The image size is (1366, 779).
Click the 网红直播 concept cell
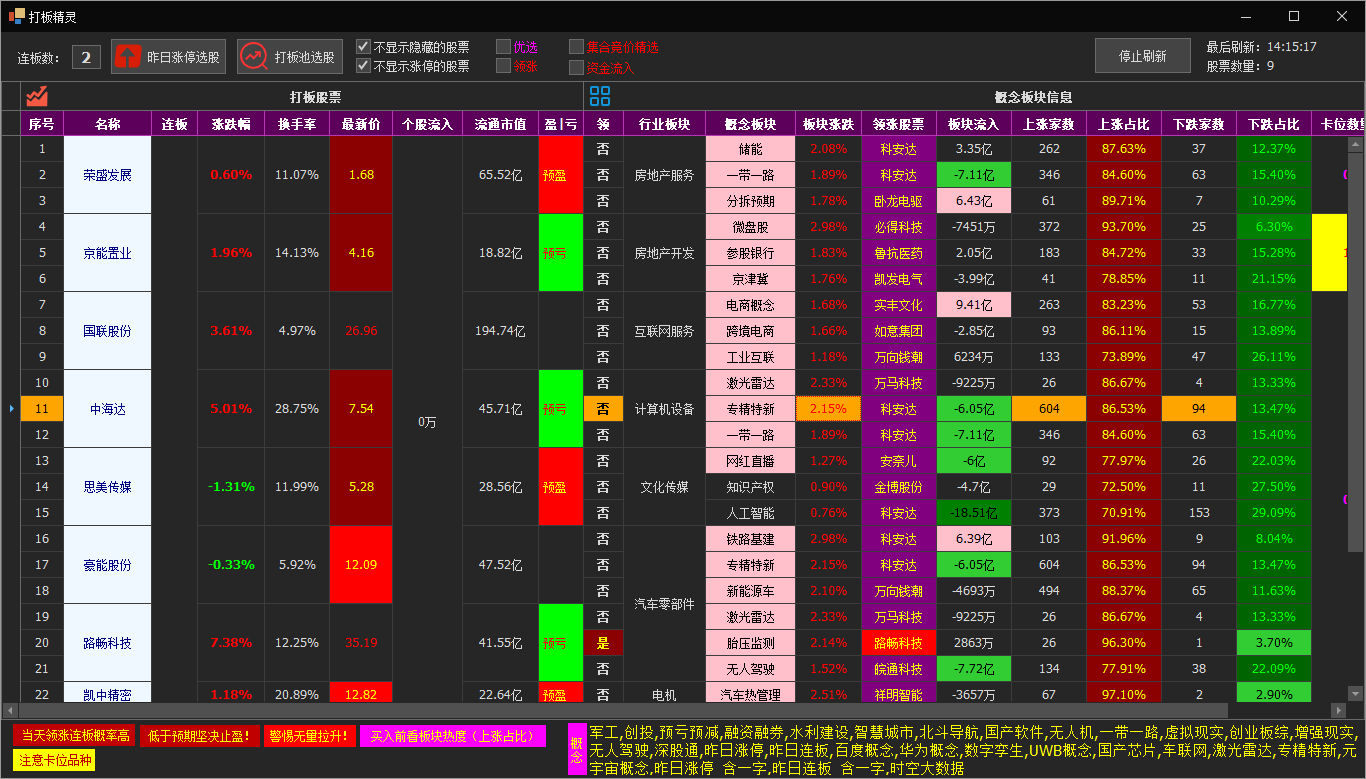pyautogui.click(x=750, y=460)
